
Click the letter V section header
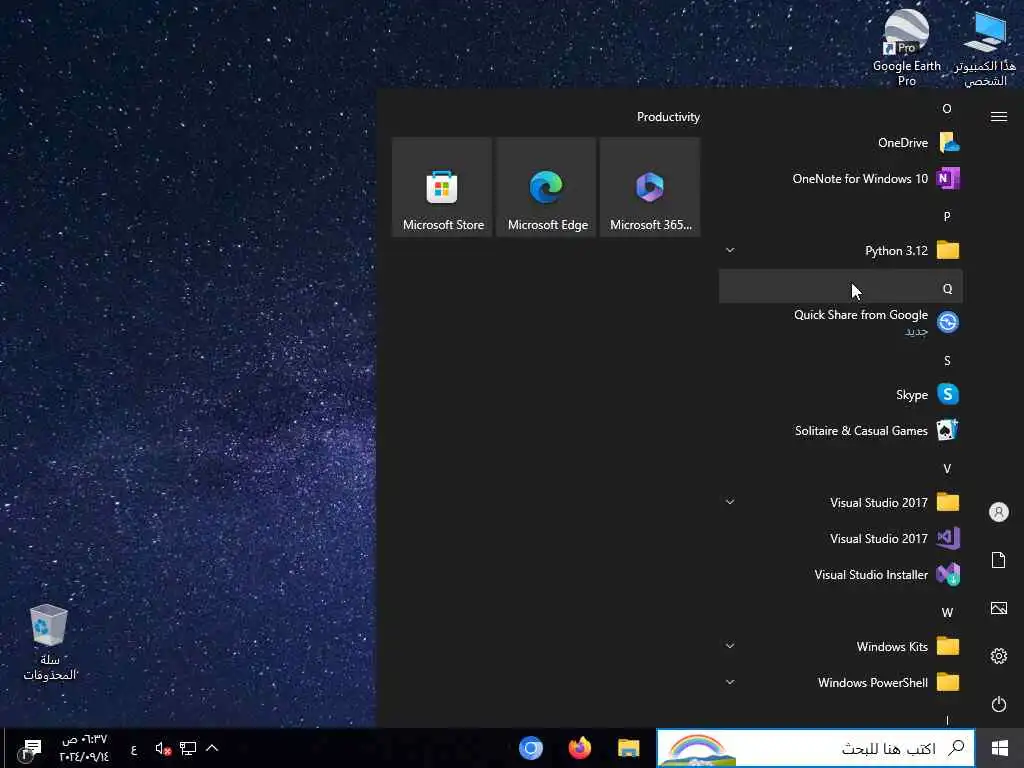tap(947, 469)
